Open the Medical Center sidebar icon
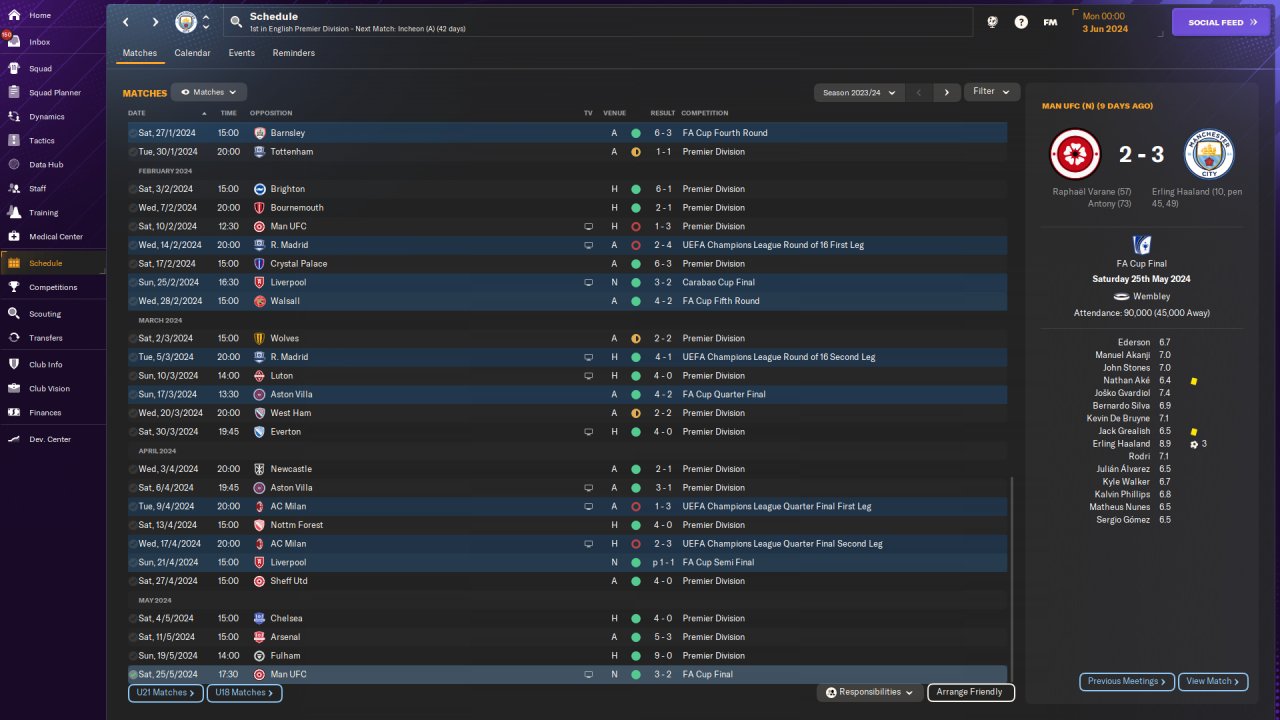This screenshot has height=720, width=1280. [14, 236]
